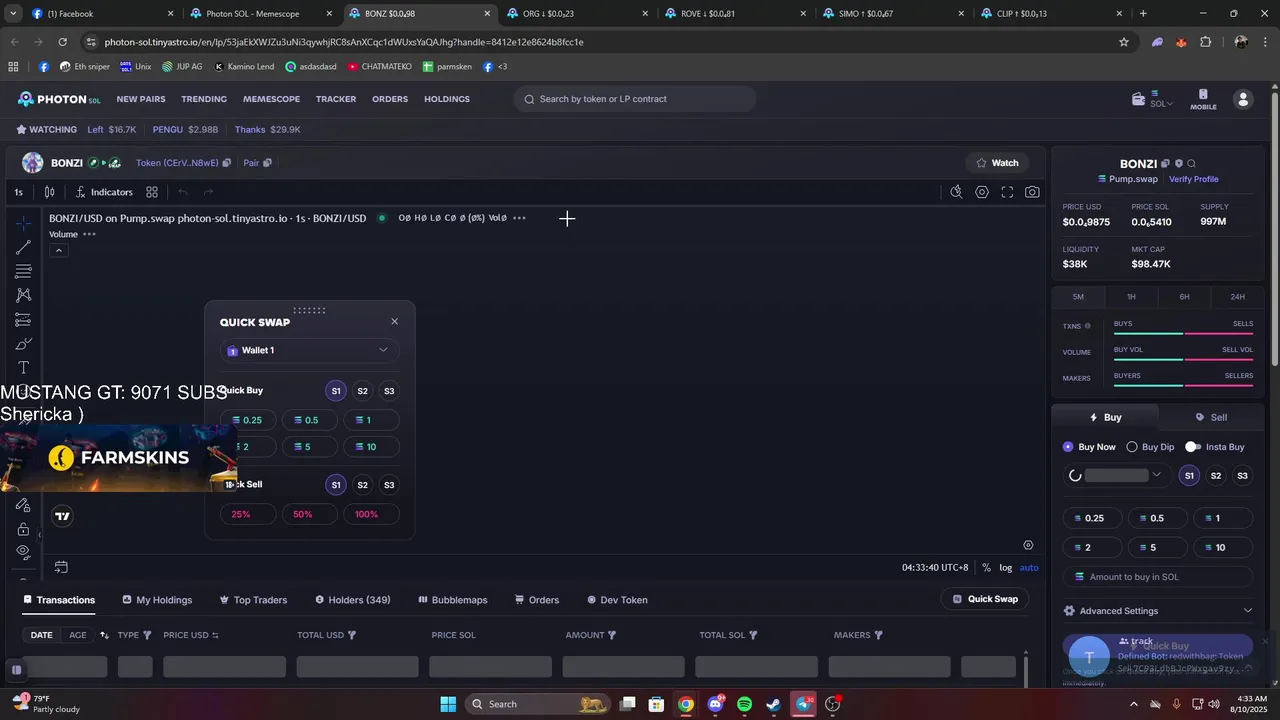
Task: Click the chart axis settings gear icon
Action: (1028, 545)
